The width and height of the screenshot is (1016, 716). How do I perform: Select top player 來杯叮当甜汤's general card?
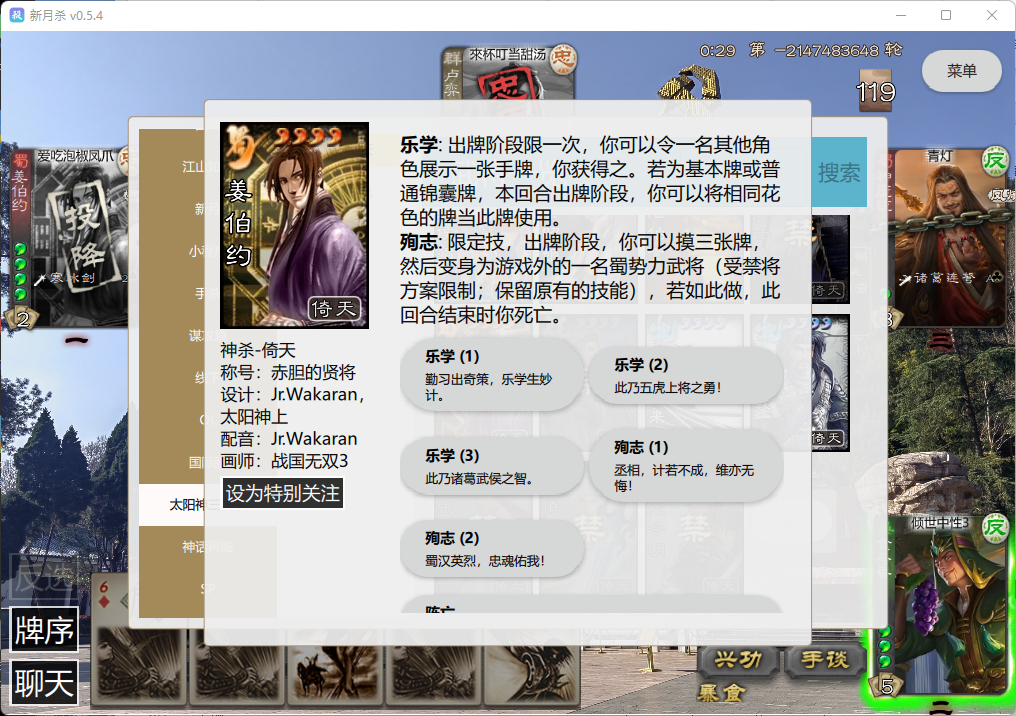pyautogui.click(x=507, y=73)
